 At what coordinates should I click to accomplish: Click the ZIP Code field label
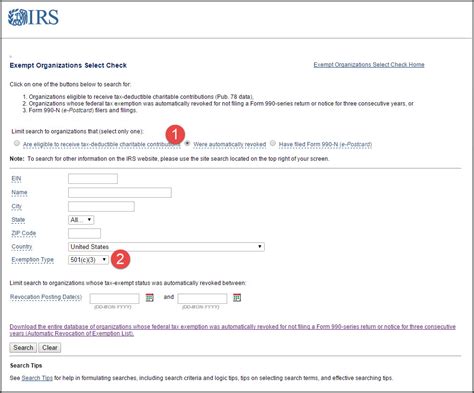pos(24,233)
